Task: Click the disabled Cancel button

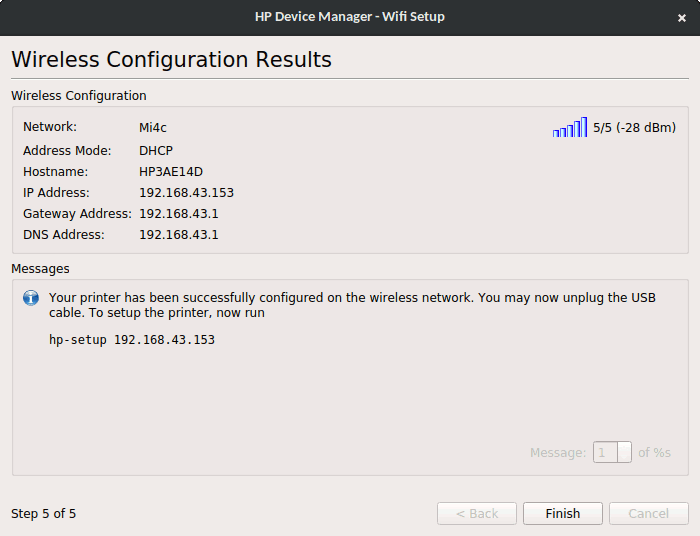Action: (649, 514)
